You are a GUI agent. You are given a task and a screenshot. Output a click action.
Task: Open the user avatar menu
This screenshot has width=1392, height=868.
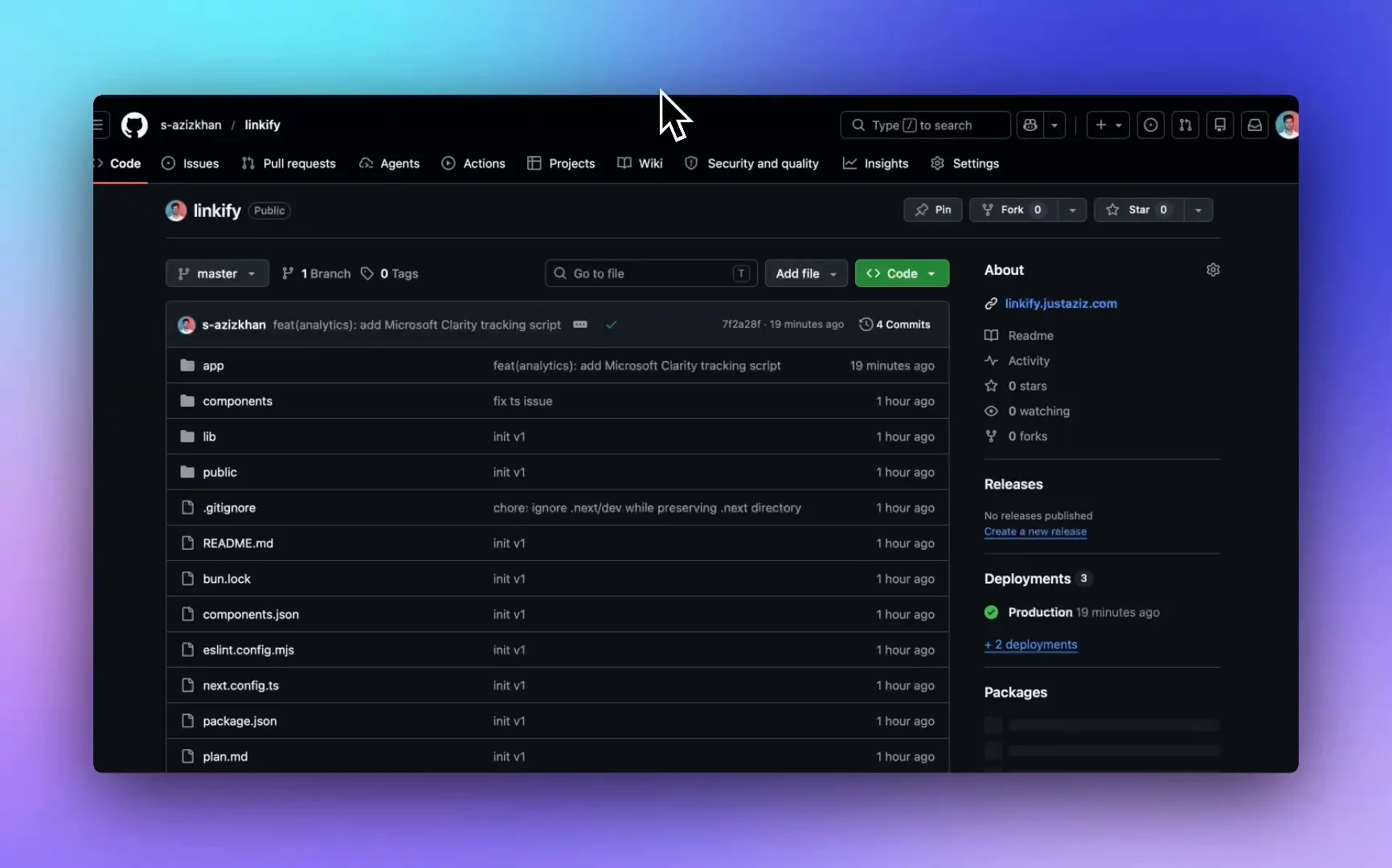1288,125
